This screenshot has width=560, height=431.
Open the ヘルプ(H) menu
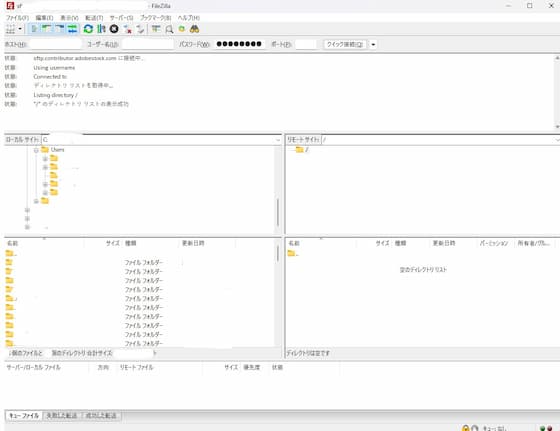click(189, 17)
